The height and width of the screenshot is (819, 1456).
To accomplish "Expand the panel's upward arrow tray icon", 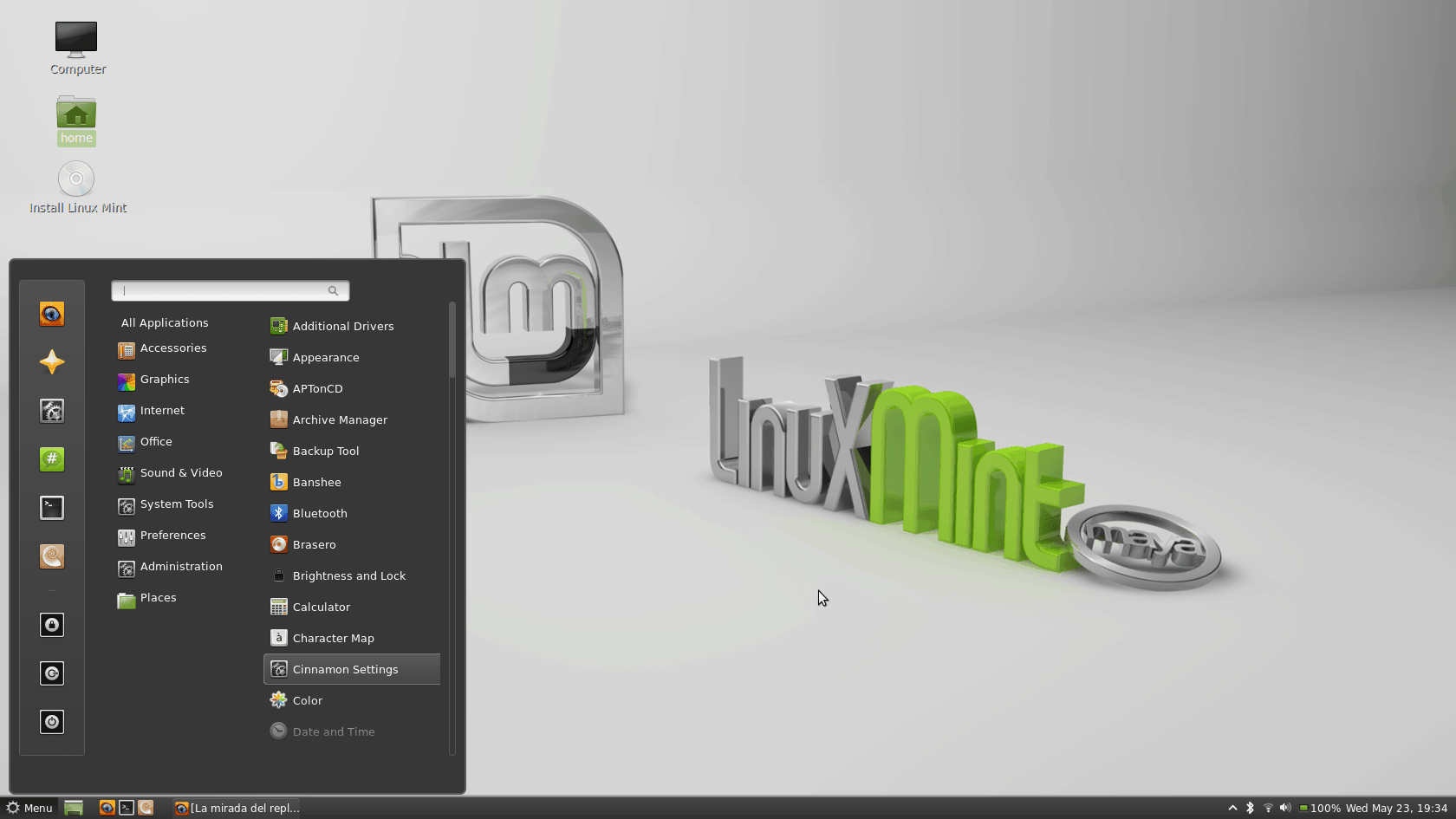I will coord(1232,808).
